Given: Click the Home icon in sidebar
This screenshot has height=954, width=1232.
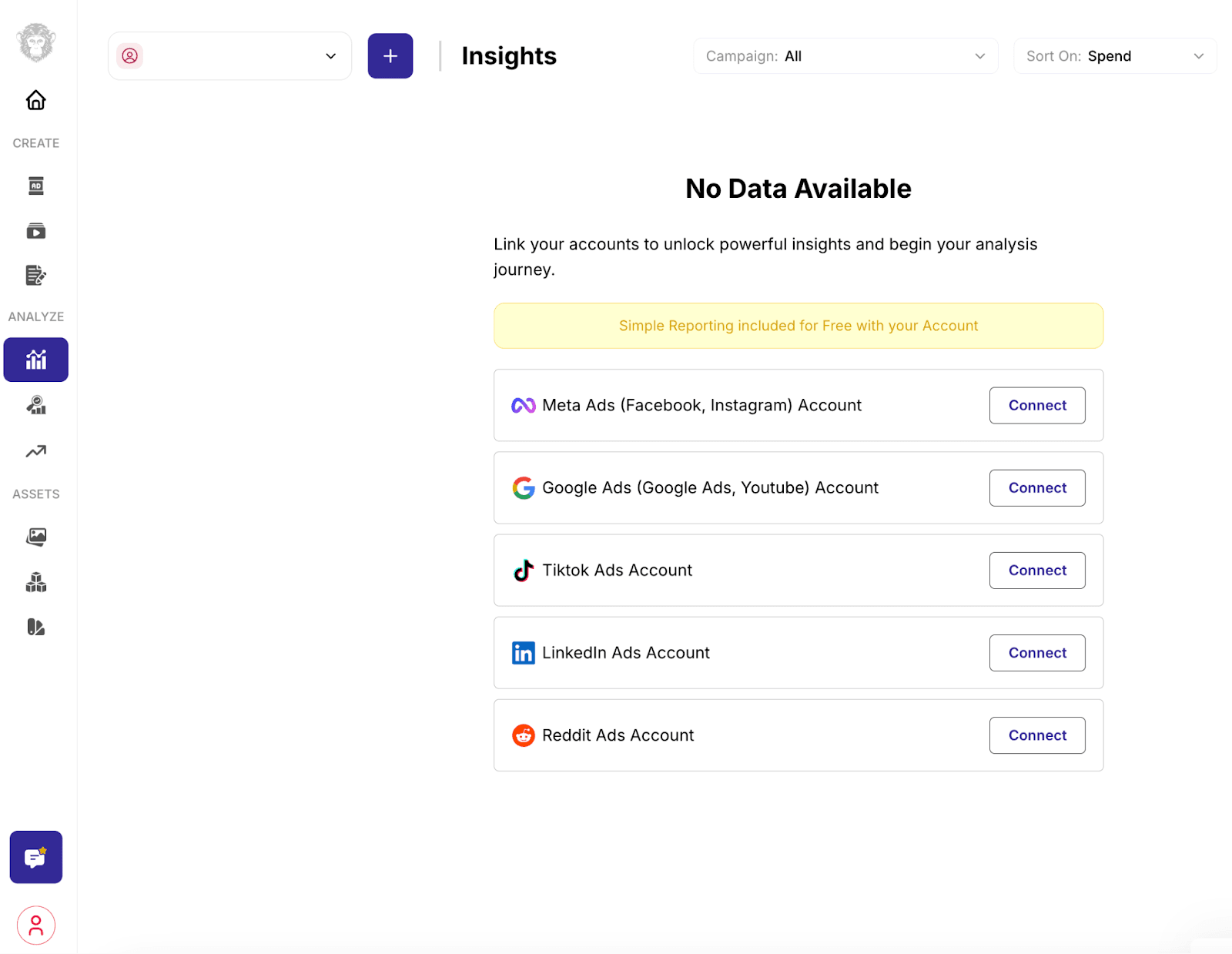Looking at the screenshot, I should point(35,100).
